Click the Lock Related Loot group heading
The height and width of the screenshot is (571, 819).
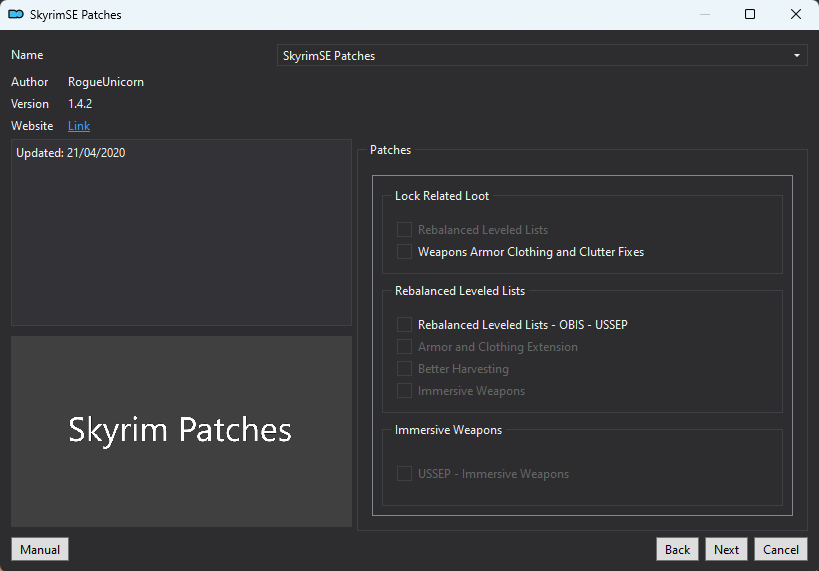point(442,196)
